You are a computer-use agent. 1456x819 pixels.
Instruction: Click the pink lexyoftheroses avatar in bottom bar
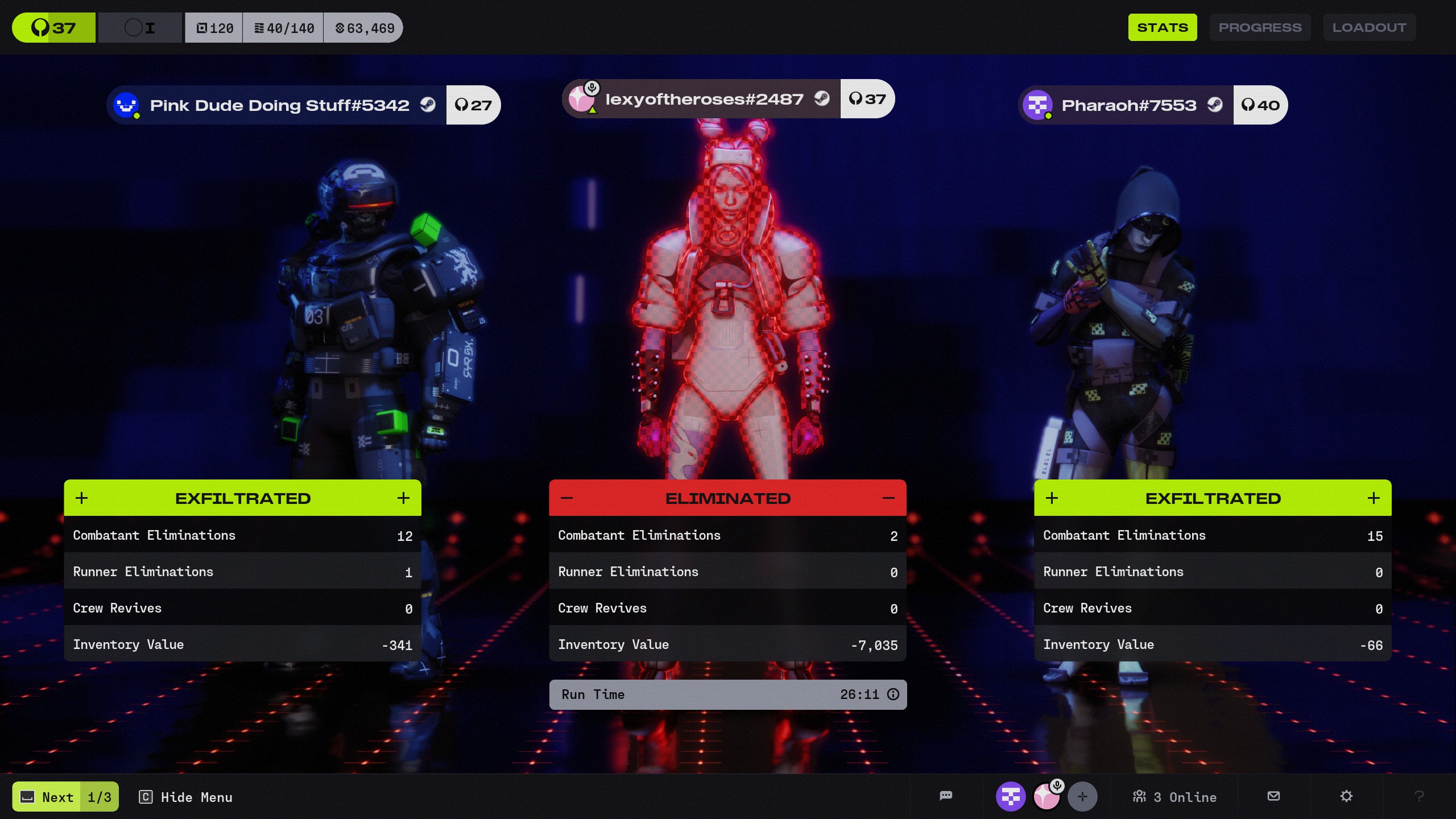pos(1046,796)
